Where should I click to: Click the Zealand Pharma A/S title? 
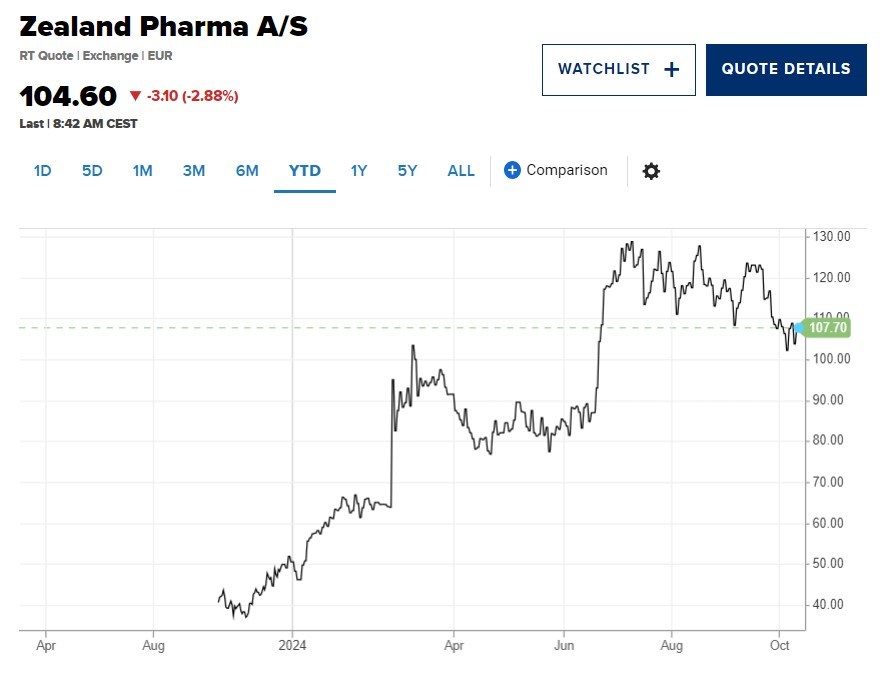[x=164, y=27]
